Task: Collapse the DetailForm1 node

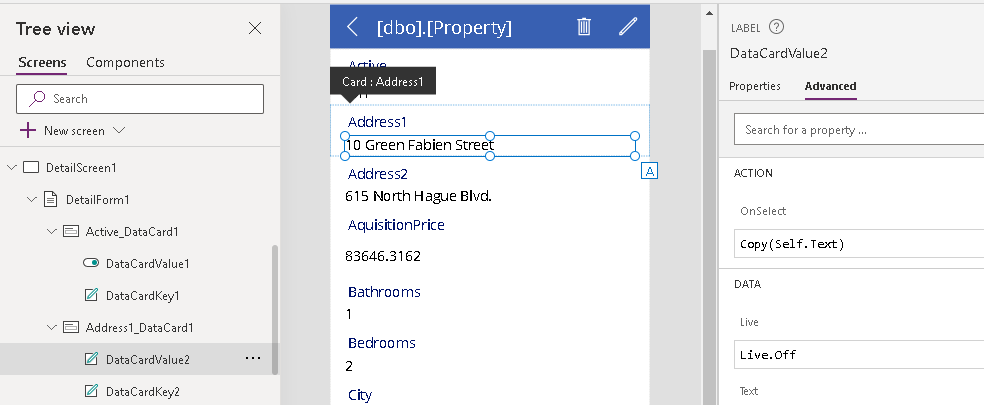Action: (x=31, y=200)
